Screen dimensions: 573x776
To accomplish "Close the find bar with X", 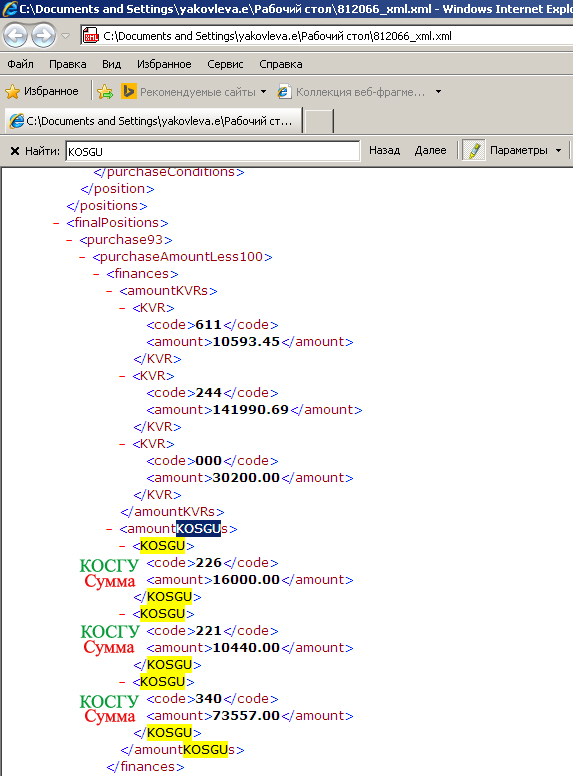I will click(15, 151).
